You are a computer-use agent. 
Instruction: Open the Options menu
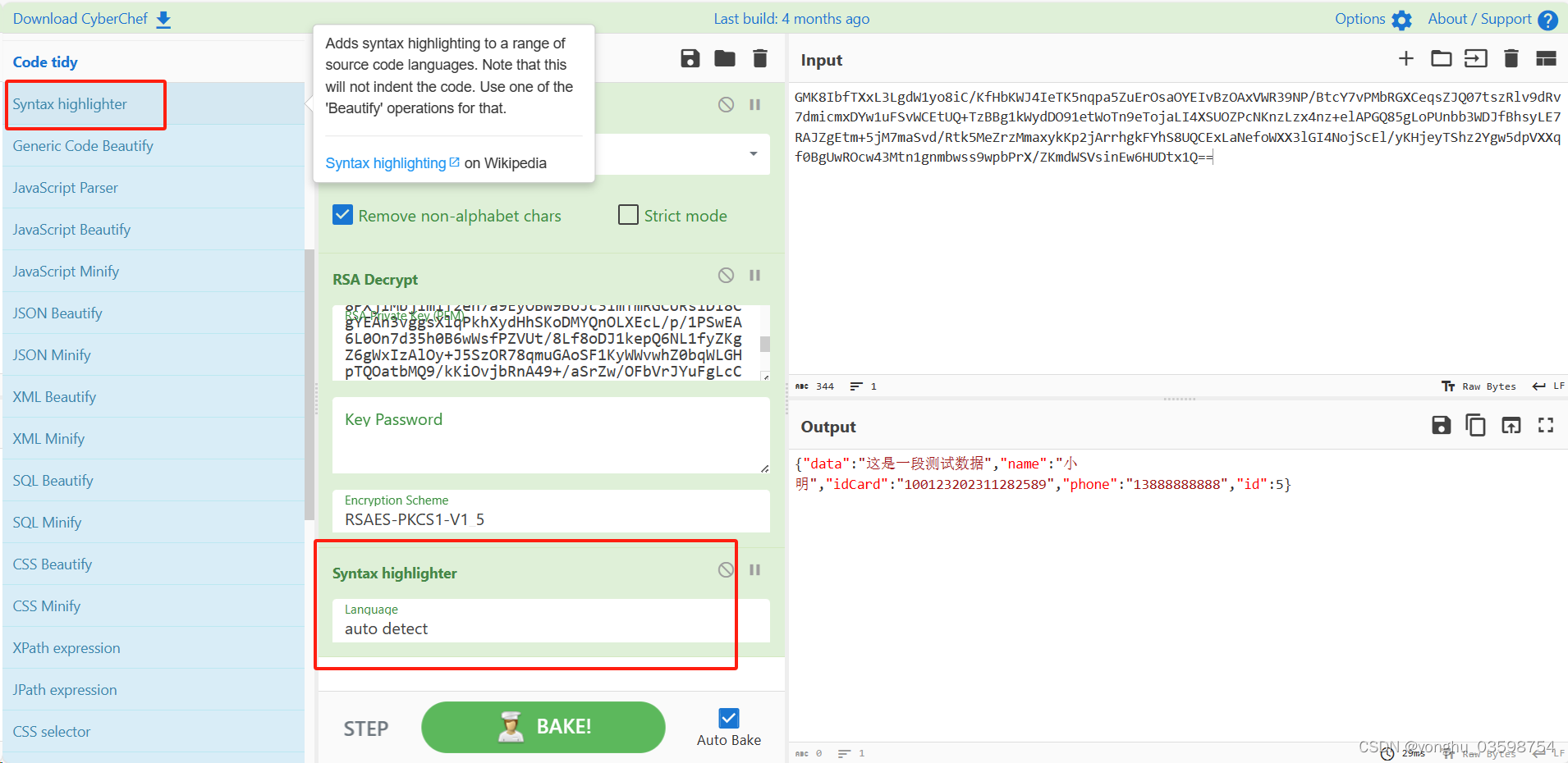click(1369, 18)
